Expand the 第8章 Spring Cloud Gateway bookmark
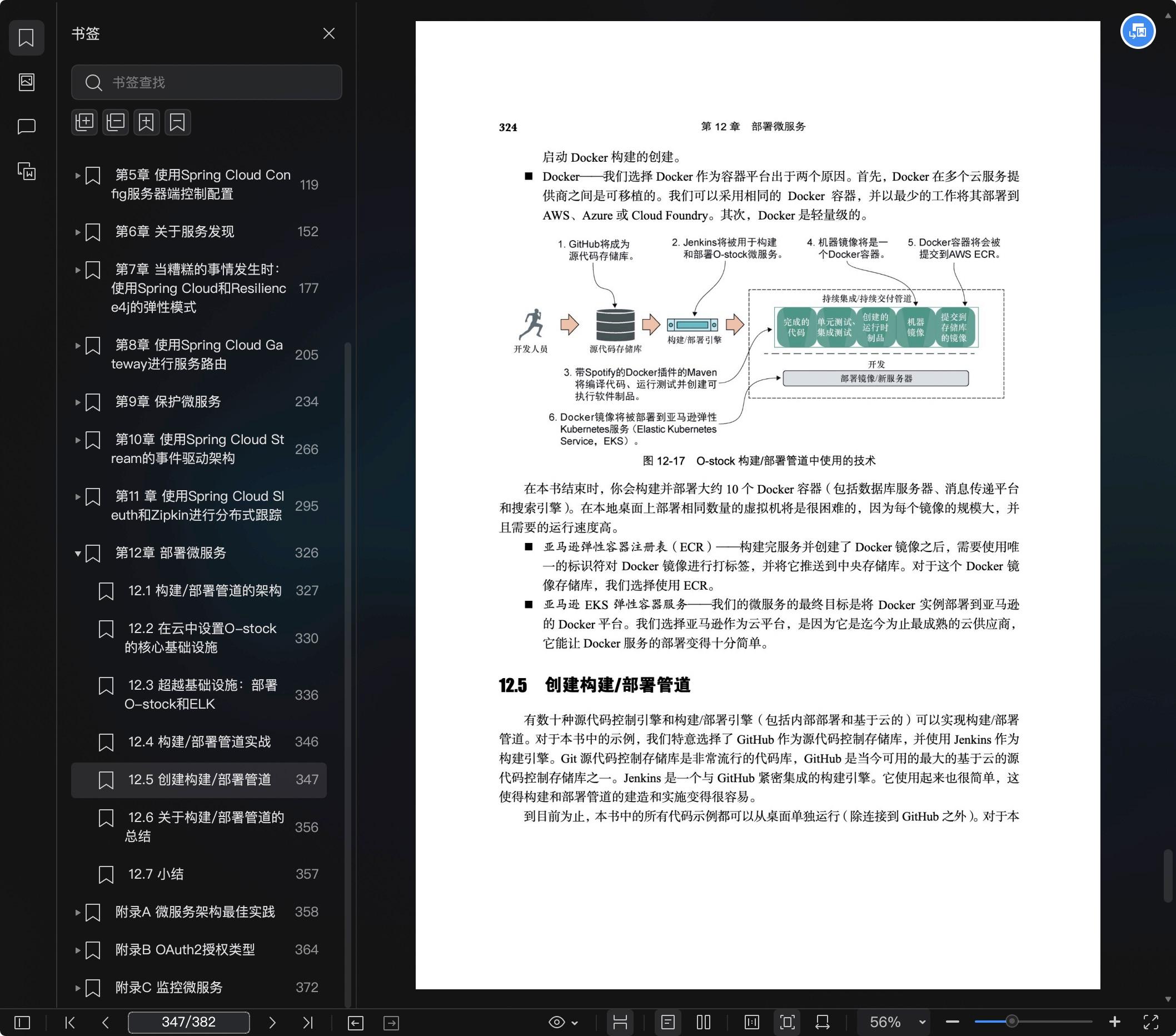The width and height of the screenshot is (1176, 1036). (77, 345)
